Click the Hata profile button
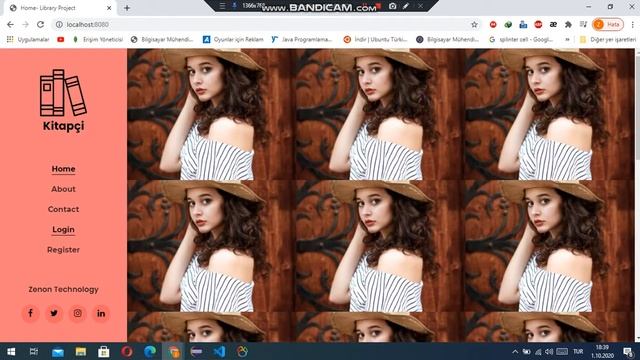The height and width of the screenshot is (360, 640). (x=608, y=24)
